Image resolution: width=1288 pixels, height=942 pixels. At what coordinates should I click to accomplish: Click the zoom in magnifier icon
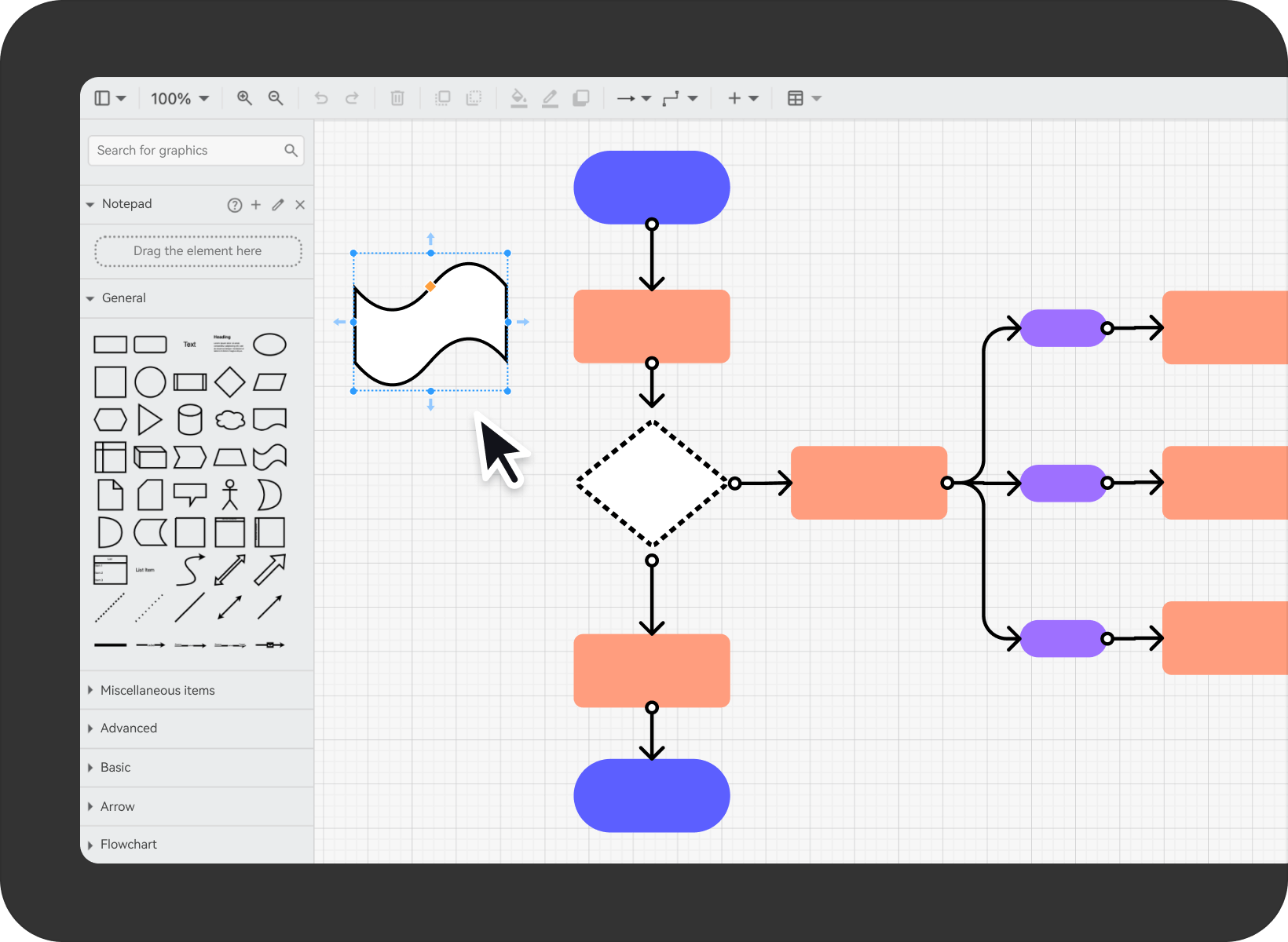coord(244,98)
